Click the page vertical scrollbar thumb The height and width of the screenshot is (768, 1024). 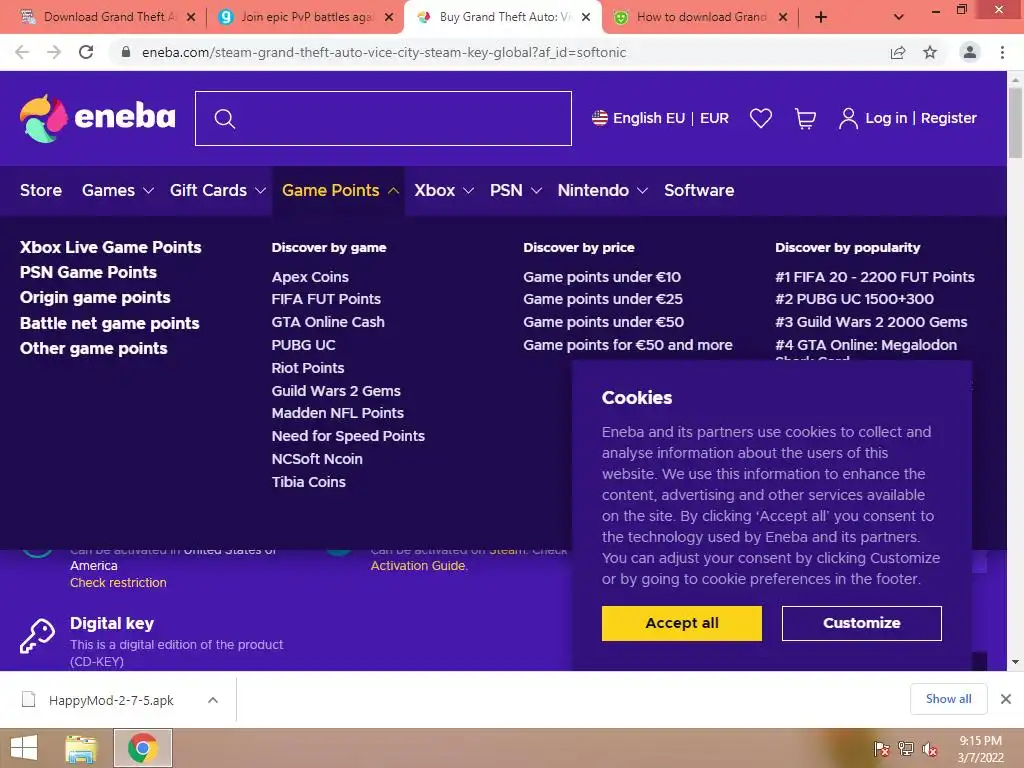[x=1015, y=122]
